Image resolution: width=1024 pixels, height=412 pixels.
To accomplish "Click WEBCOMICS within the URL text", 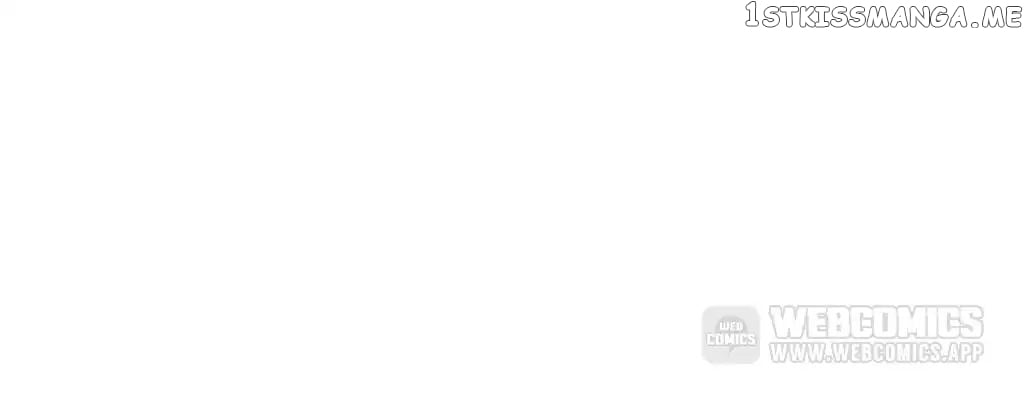I will [885, 353].
